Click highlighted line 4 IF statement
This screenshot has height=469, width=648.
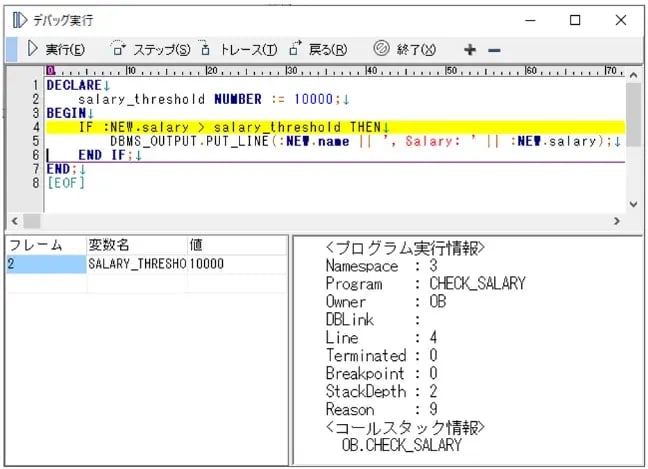(x=230, y=127)
